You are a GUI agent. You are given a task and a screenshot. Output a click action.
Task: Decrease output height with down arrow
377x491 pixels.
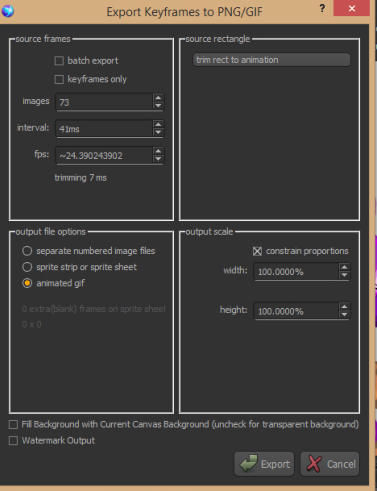click(344, 314)
